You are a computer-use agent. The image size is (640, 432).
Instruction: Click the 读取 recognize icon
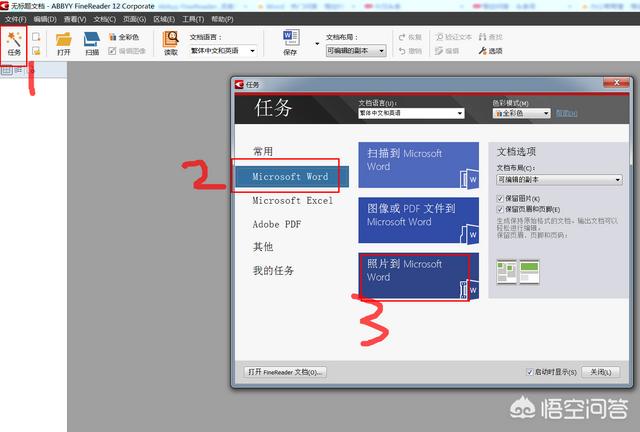coord(171,43)
